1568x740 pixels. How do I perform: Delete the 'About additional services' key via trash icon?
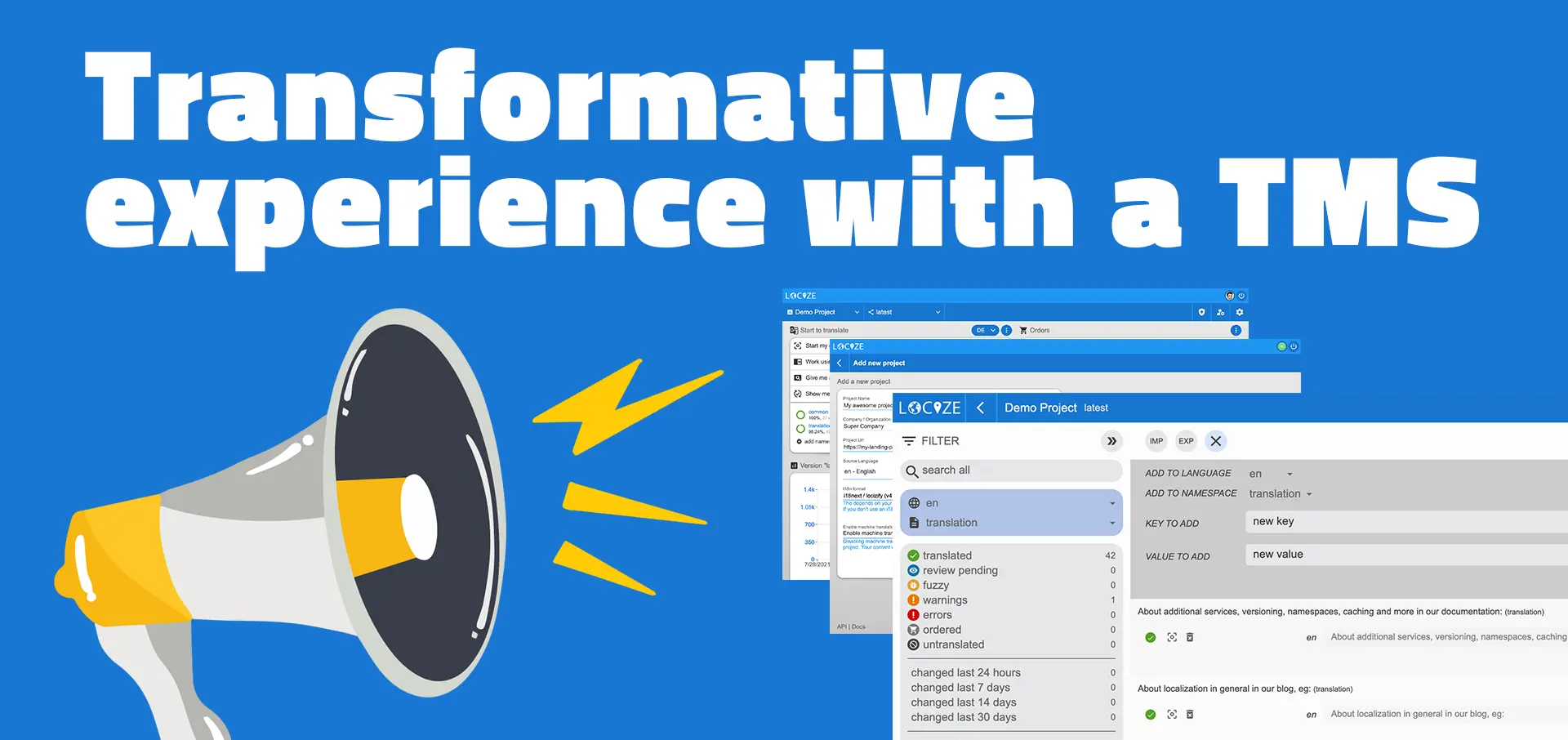[x=1190, y=637]
